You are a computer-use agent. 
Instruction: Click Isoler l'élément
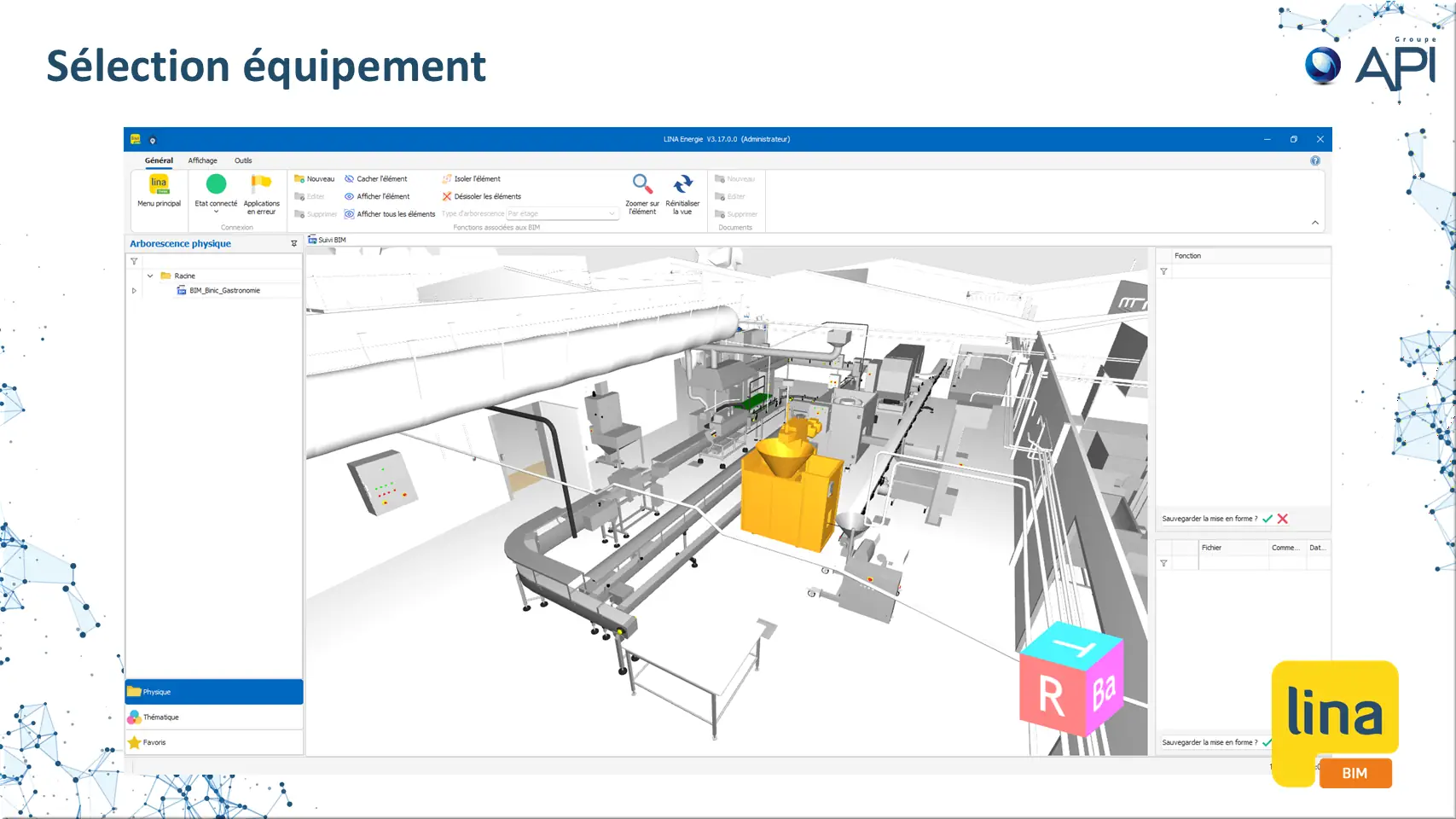[471, 179]
